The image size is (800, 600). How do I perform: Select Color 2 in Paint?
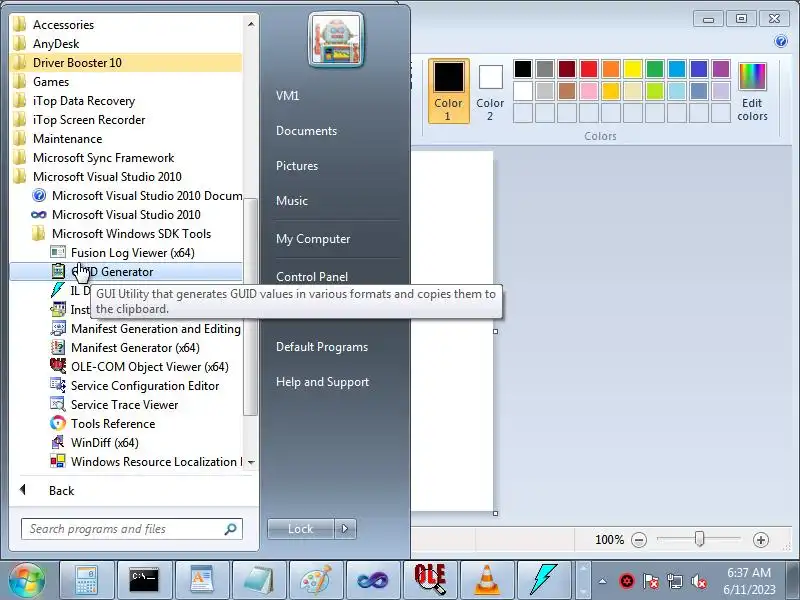490,91
